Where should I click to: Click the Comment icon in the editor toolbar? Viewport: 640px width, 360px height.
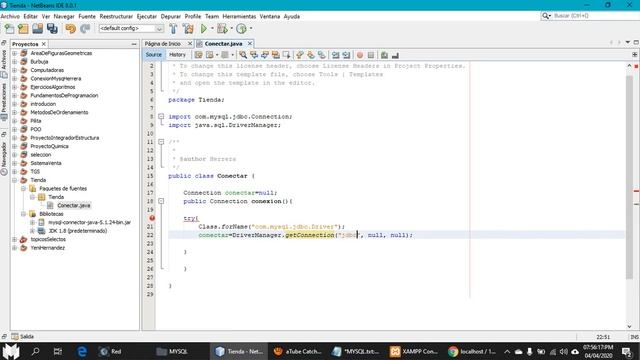pyautogui.click(x=384, y=55)
